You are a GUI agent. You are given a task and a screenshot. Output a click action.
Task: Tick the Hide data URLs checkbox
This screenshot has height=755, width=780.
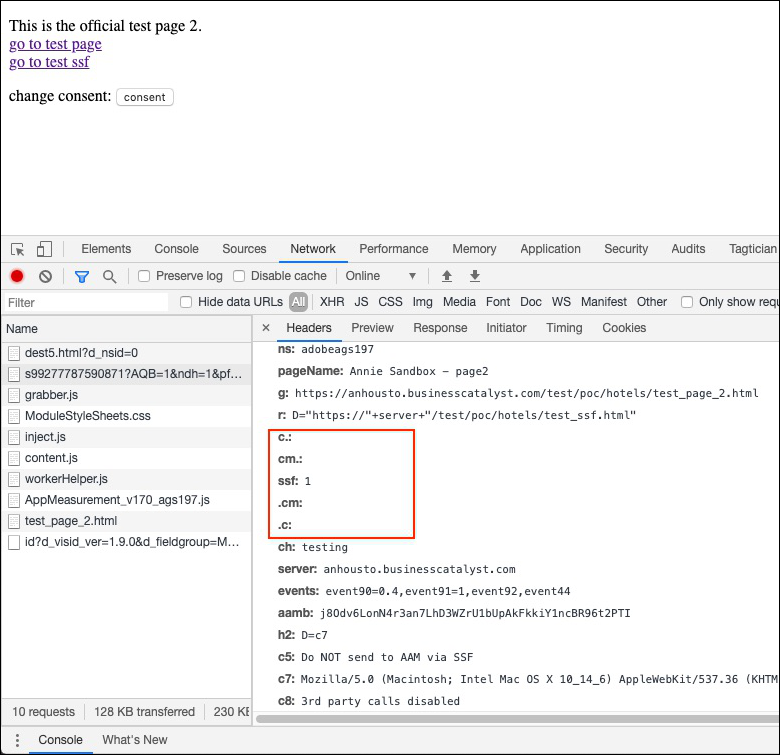tap(186, 302)
